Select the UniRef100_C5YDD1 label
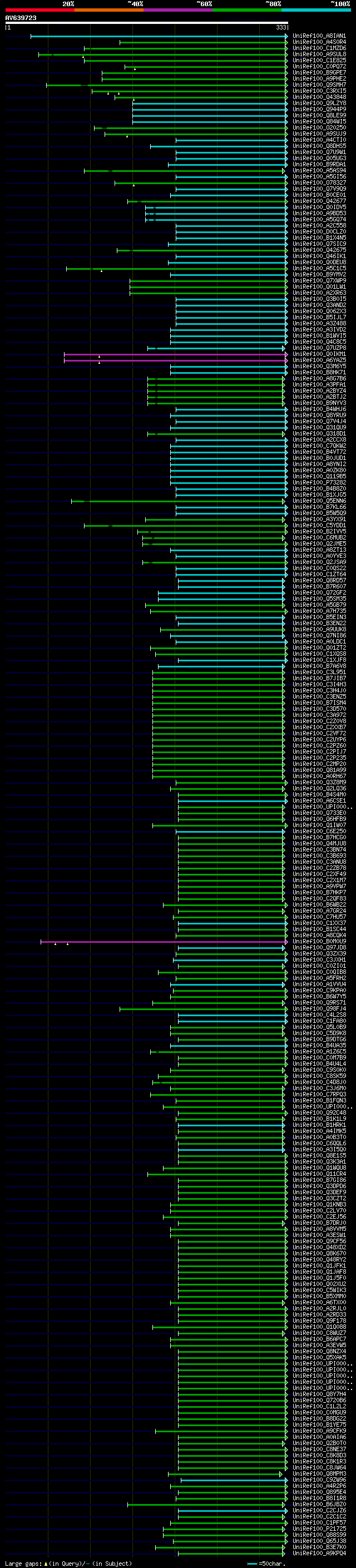Image resolution: width=356 pixels, height=1568 pixels. pos(319,525)
